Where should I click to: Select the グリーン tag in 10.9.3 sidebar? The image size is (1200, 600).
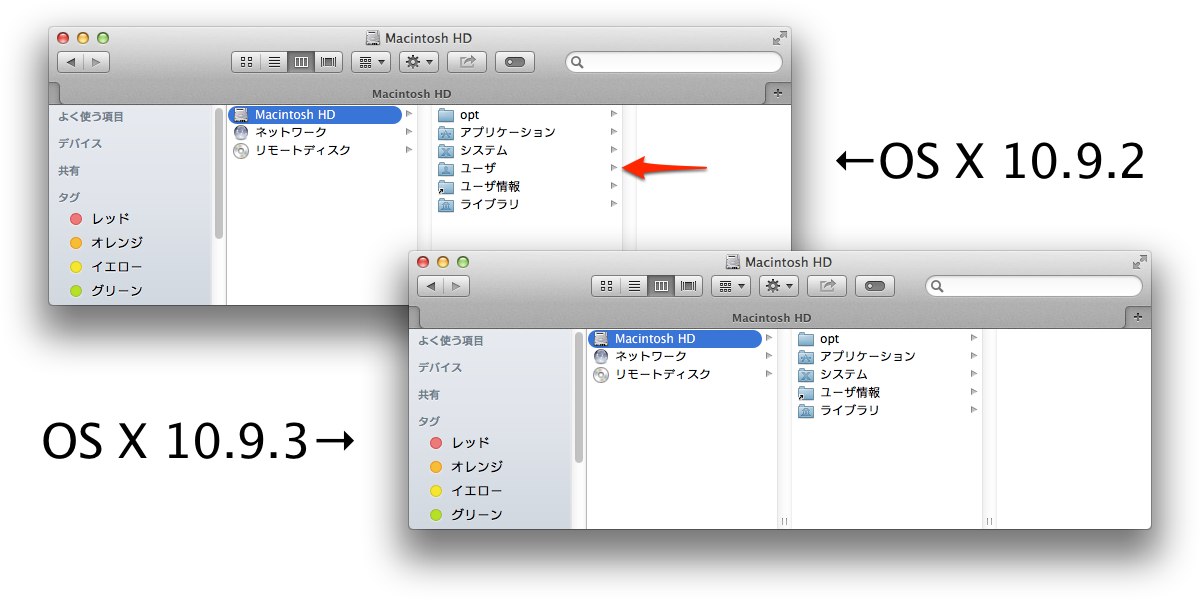pos(476,515)
